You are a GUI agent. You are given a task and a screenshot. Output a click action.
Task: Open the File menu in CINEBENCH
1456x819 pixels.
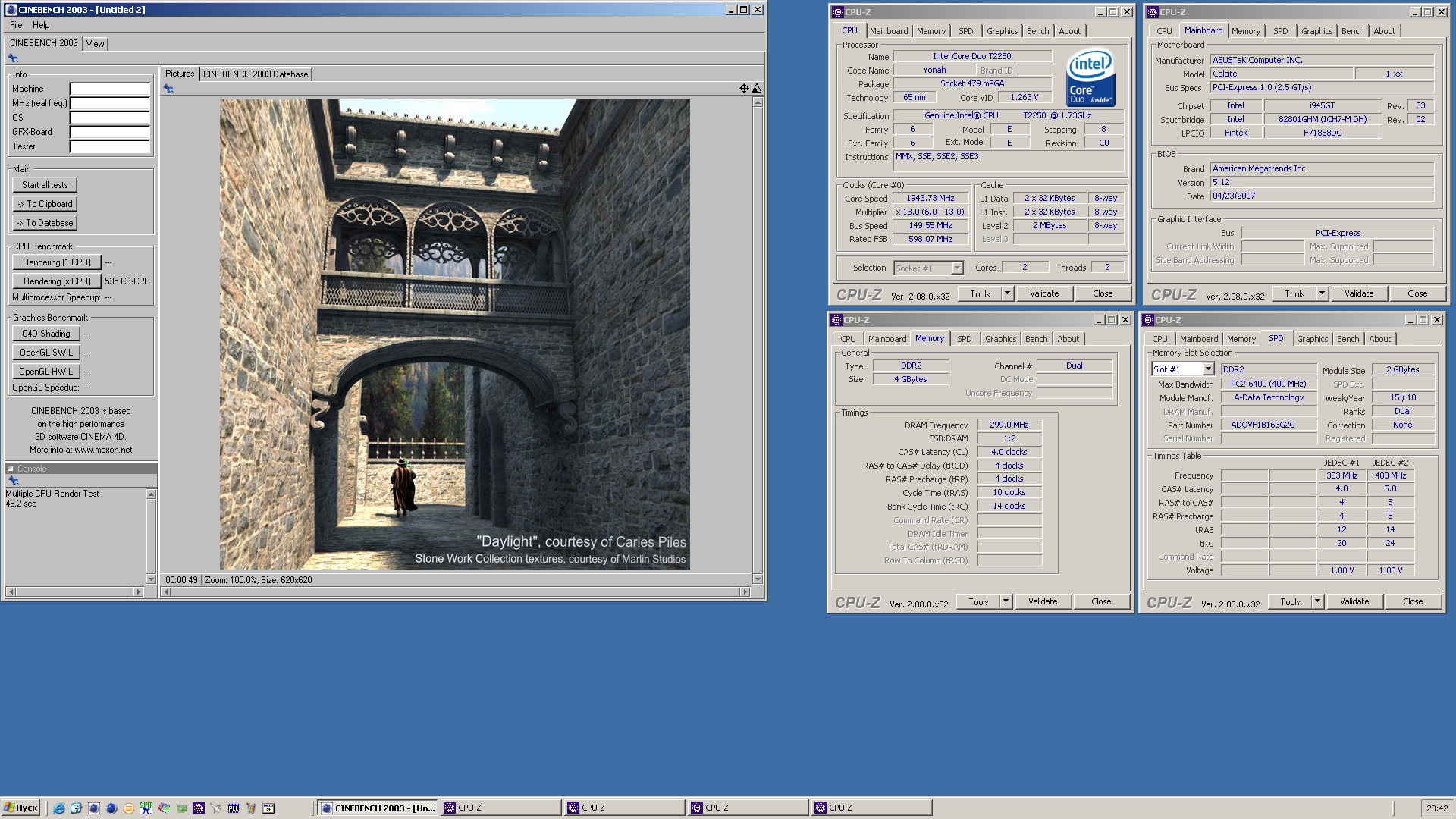point(16,25)
